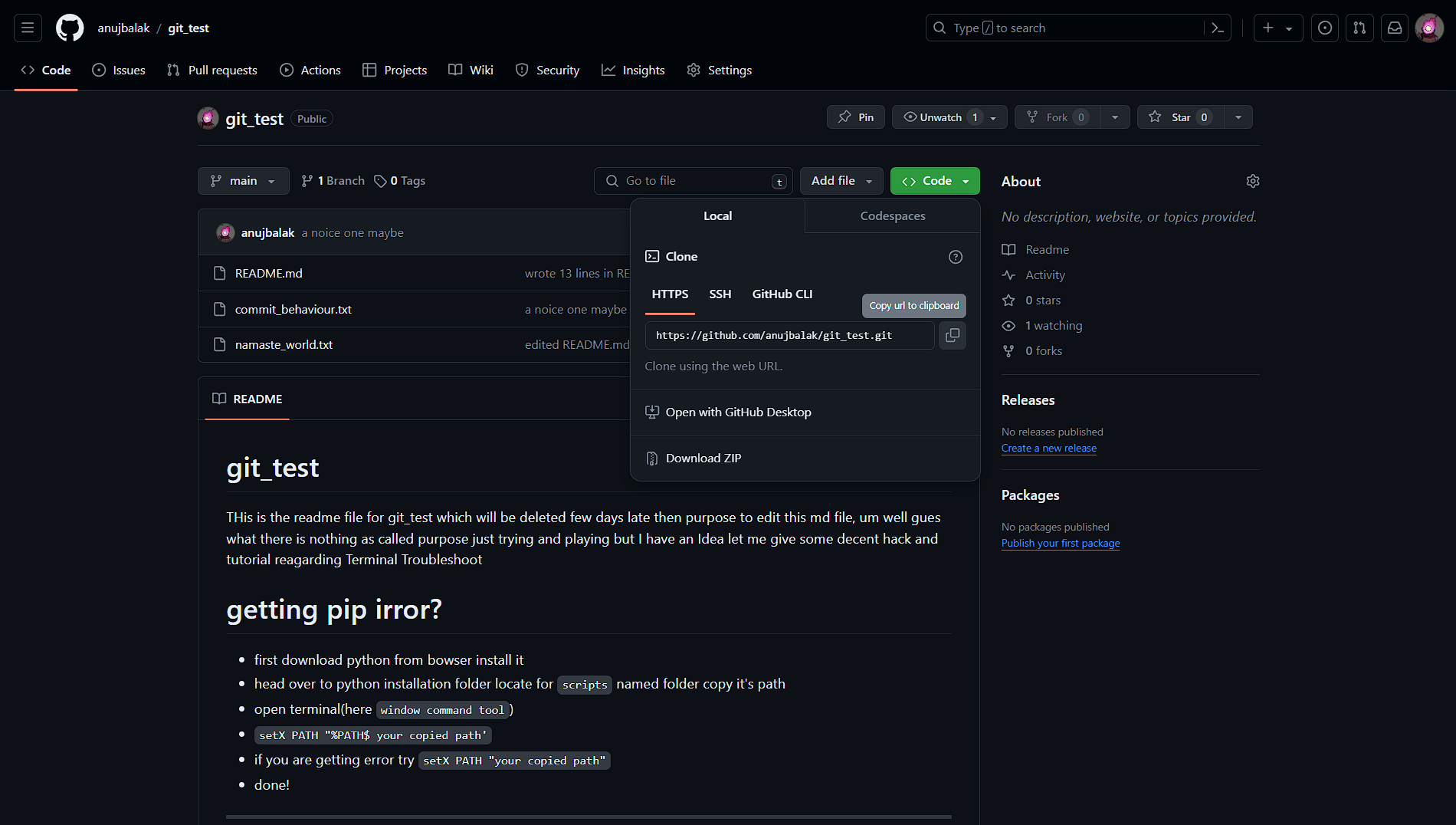Screen dimensions: 1456x825
Task: Open the git_test breadcrumb link
Action: (189, 28)
